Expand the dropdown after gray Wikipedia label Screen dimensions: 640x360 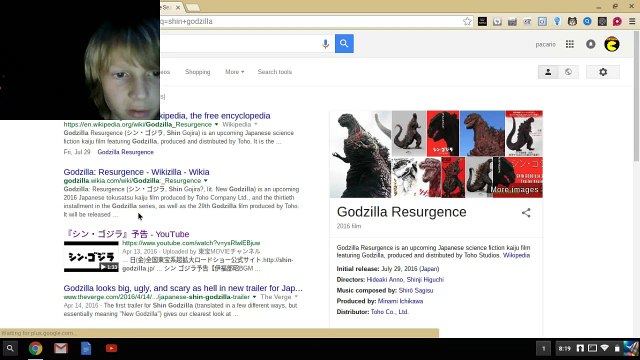256,124
